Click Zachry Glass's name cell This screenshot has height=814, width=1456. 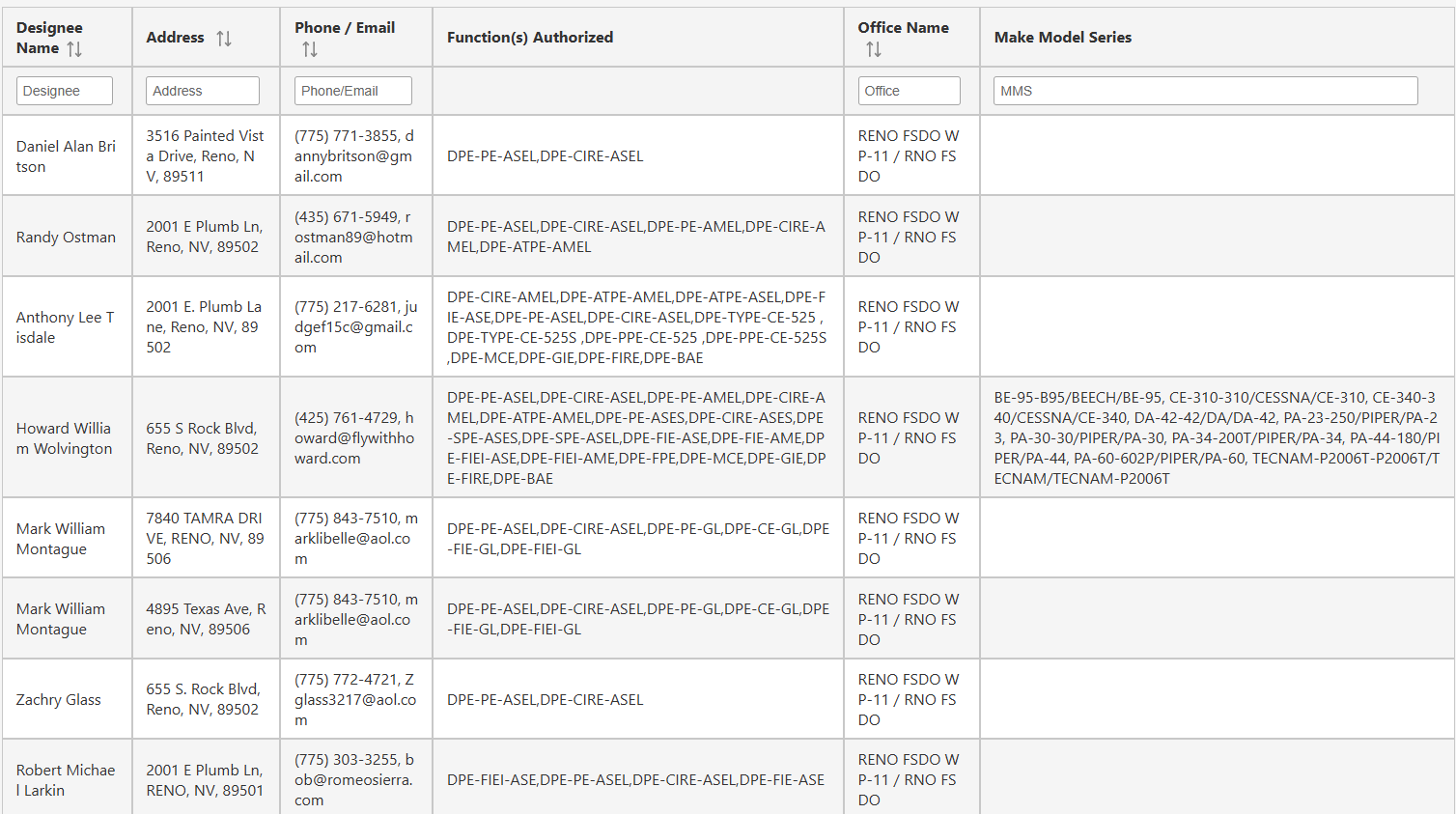click(x=59, y=700)
